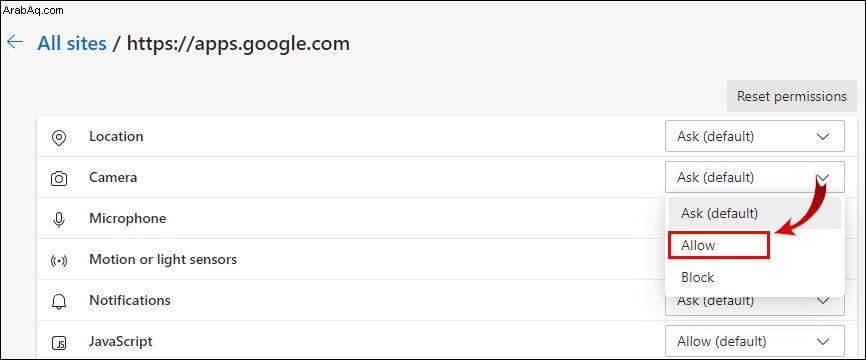Image resolution: width=866 pixels, height=360 pixels.
Task: Click the JavaScript JS icon
Action: 59,342
